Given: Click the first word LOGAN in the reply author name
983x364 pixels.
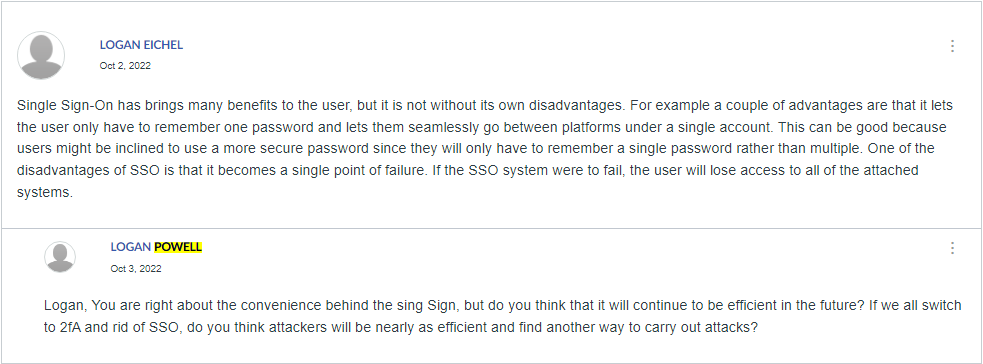Looking at the screenshot, I should 131,247.
